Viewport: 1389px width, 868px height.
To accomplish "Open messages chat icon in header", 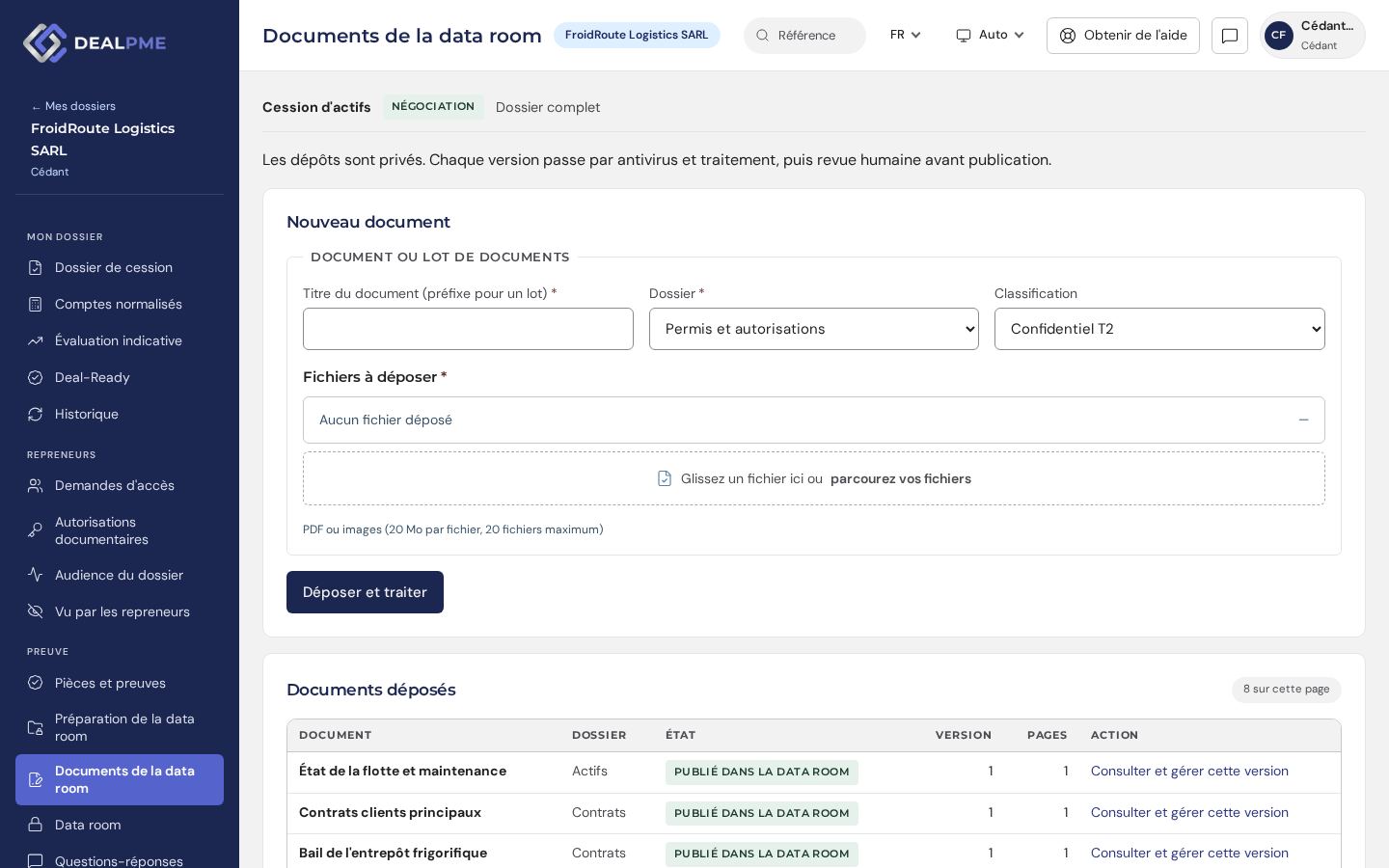I will click(x=1230, y=36).
